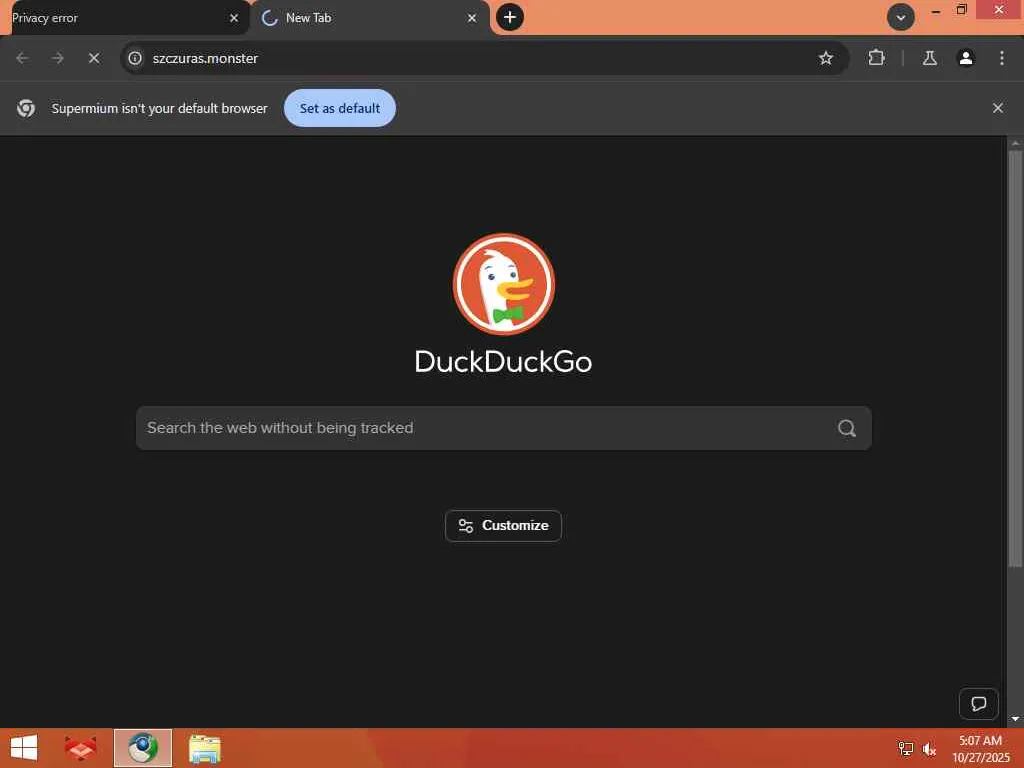Go forward to next page

pos(58,58)
